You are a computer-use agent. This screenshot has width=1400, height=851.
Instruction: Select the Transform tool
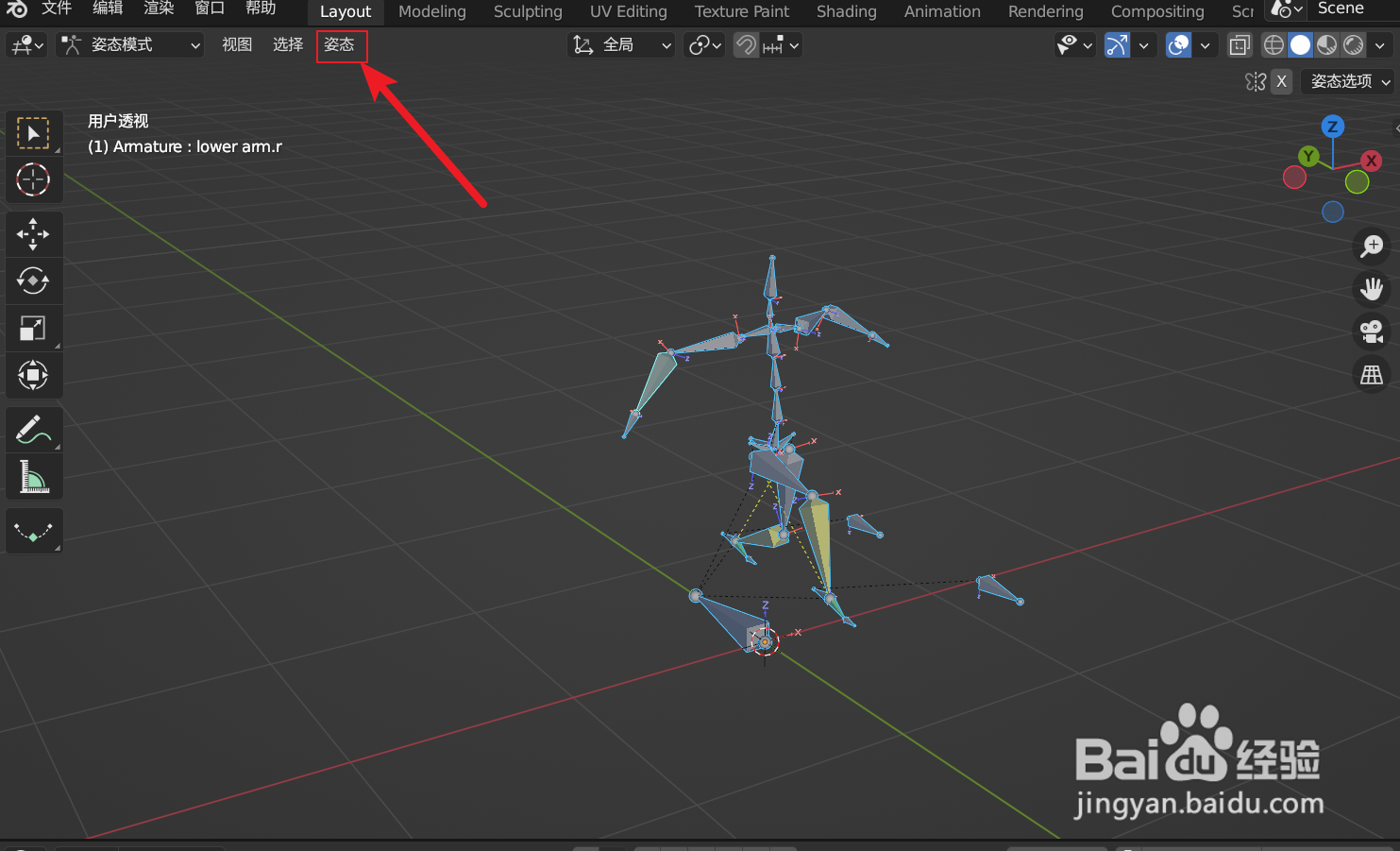34,375
